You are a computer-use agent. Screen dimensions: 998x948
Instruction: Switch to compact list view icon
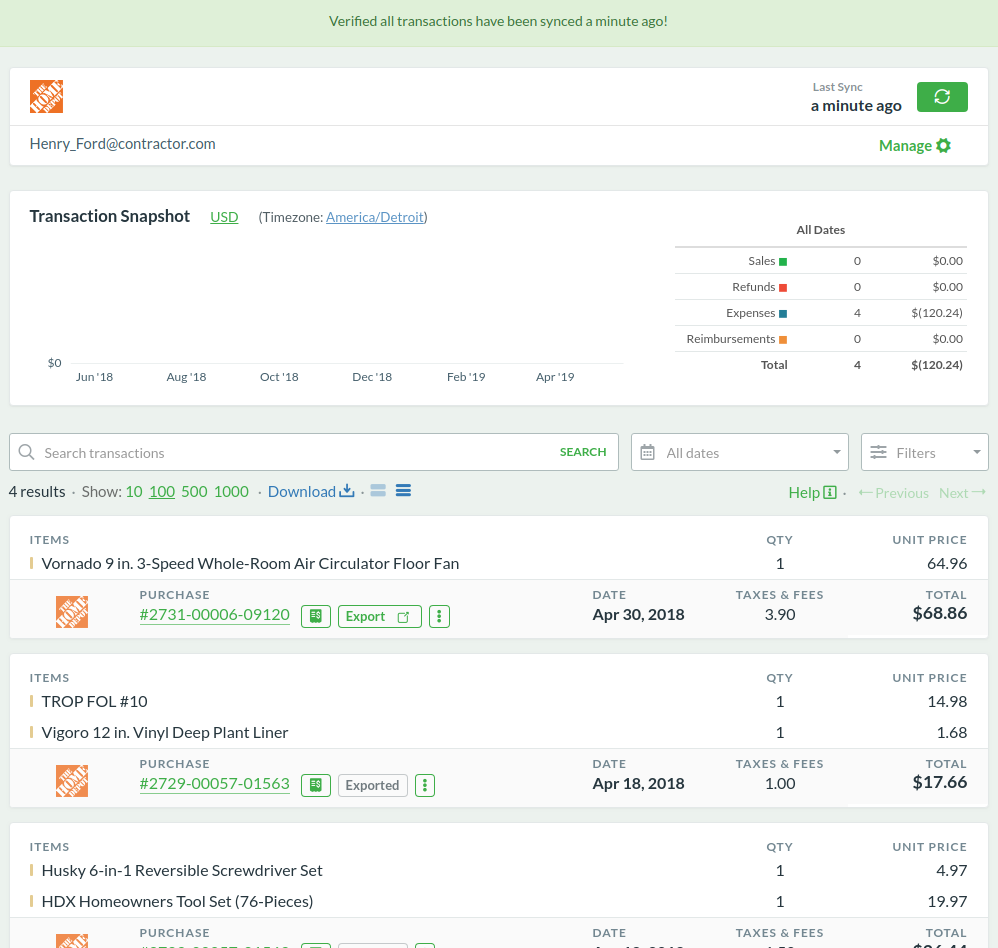(x=378, y=491)
